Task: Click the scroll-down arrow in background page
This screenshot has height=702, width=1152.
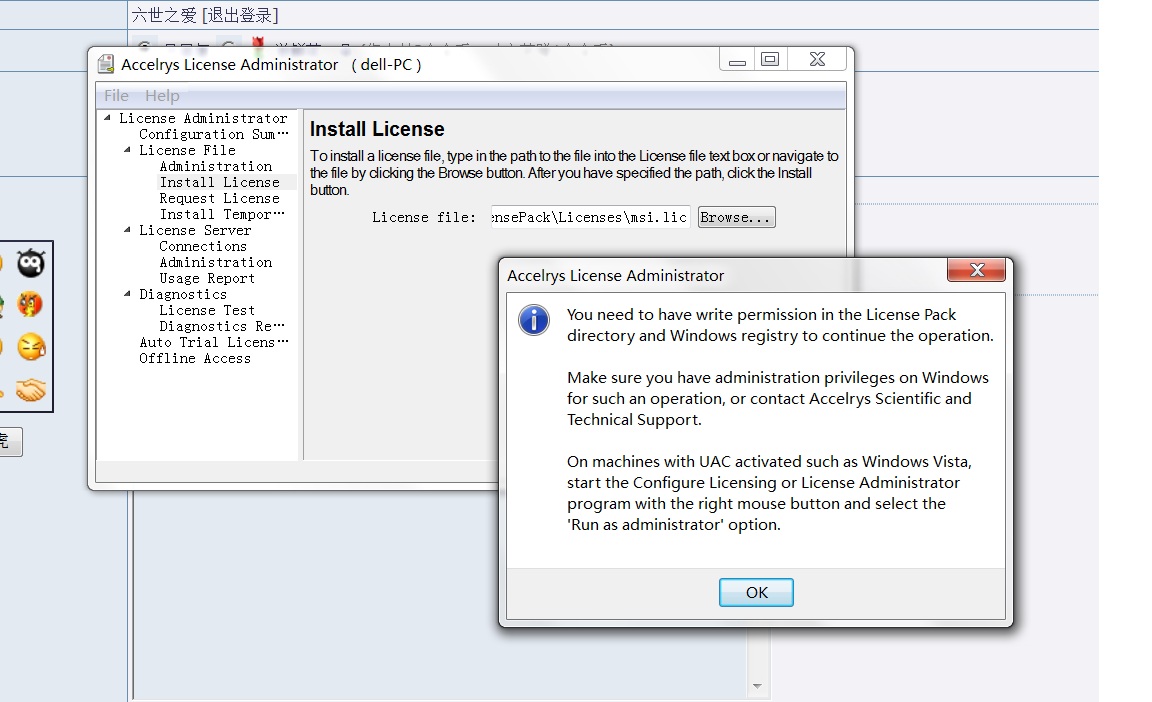Action: pos(757,687)
